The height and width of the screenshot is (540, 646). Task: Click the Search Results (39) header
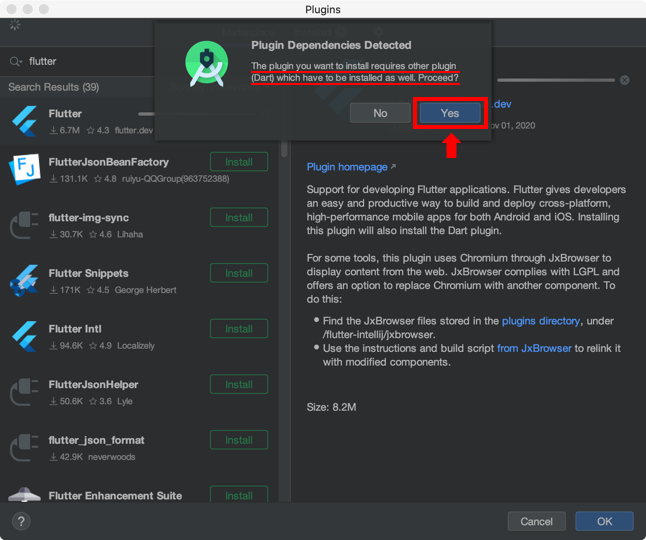tap(54, 87)
